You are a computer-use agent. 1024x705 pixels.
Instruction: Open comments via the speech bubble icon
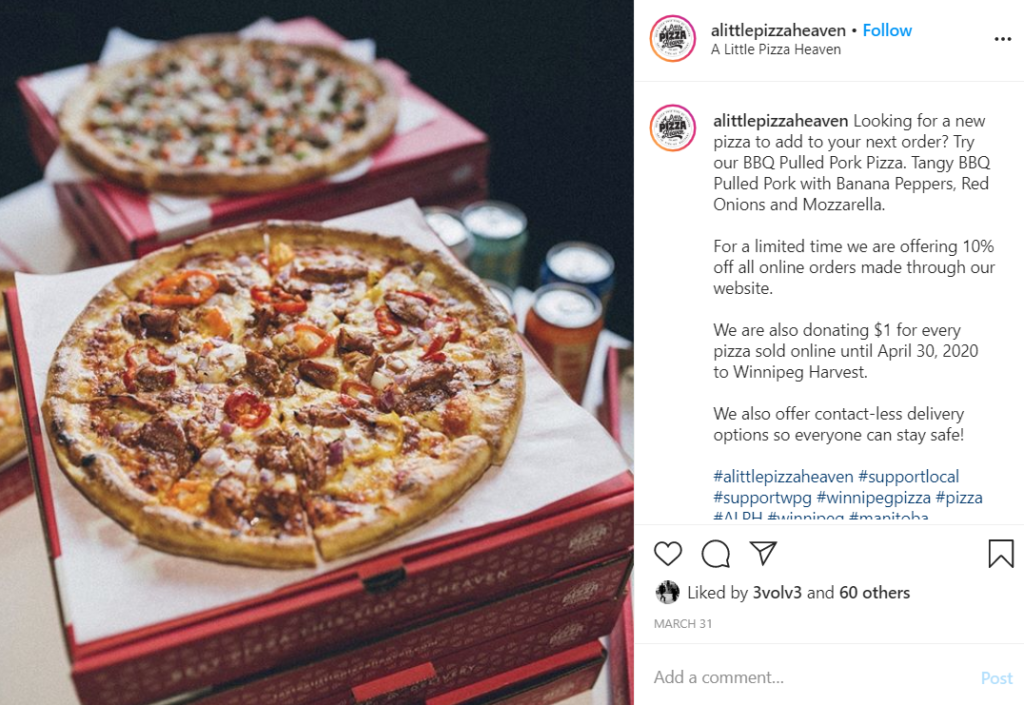[716, 554]
